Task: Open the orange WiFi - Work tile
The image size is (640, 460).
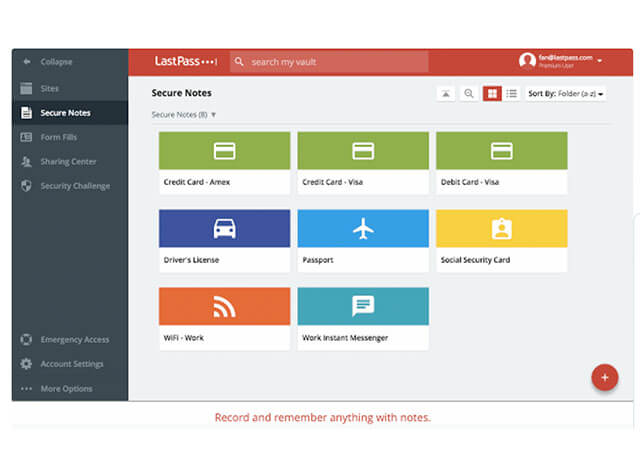Action: tap(224, 318)
